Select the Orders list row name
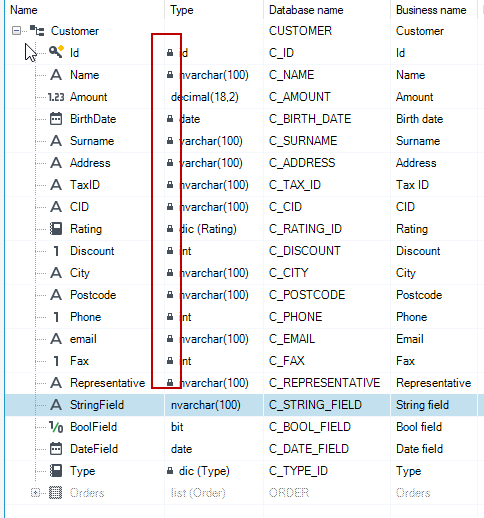The height and width of the screenshot is (518, 484). click(x=87, y=493)
